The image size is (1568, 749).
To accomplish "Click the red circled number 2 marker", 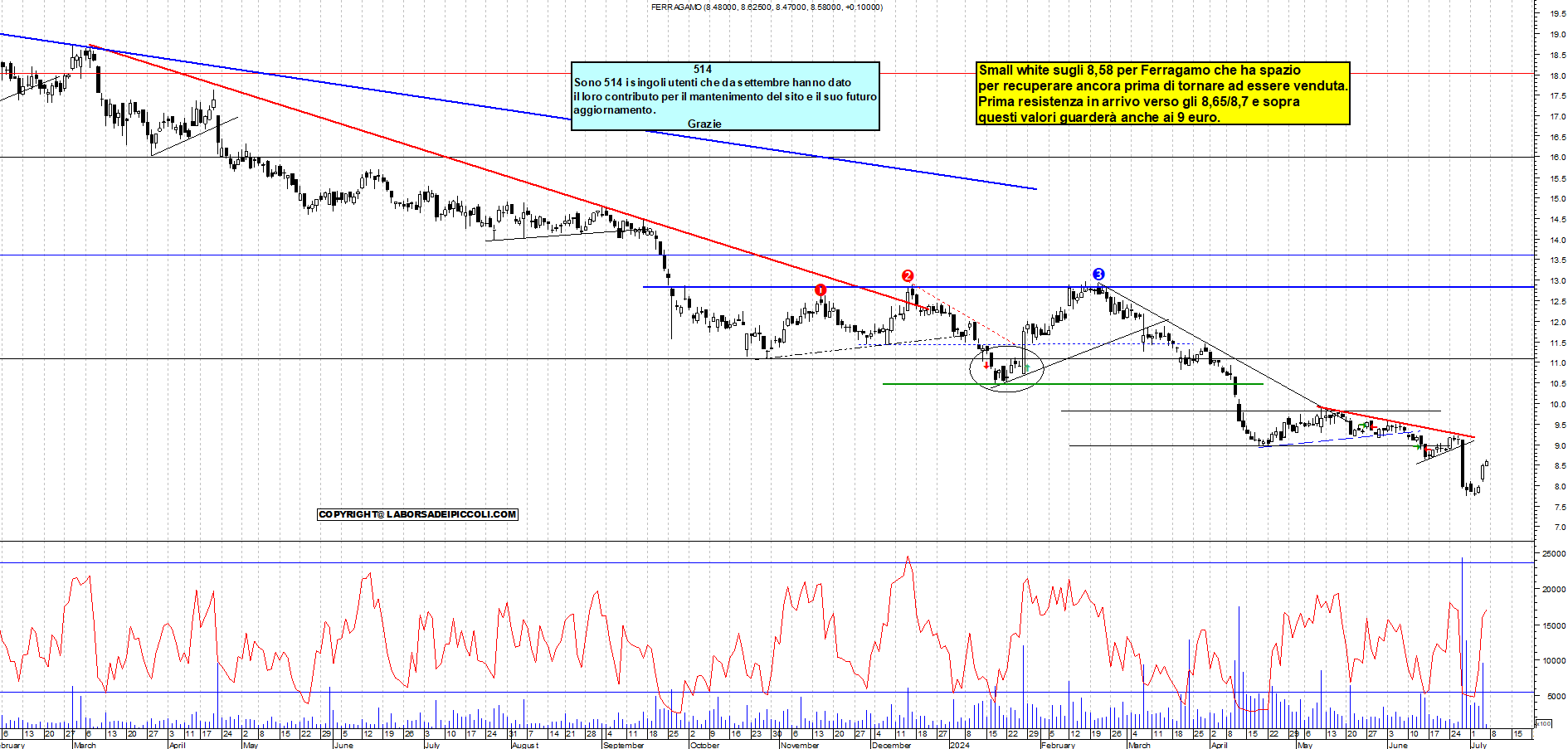I will click(908, 275).
